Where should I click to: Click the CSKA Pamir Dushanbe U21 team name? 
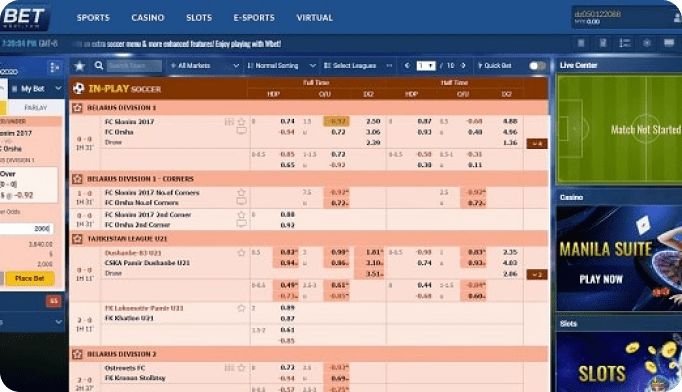click(147, 263)
